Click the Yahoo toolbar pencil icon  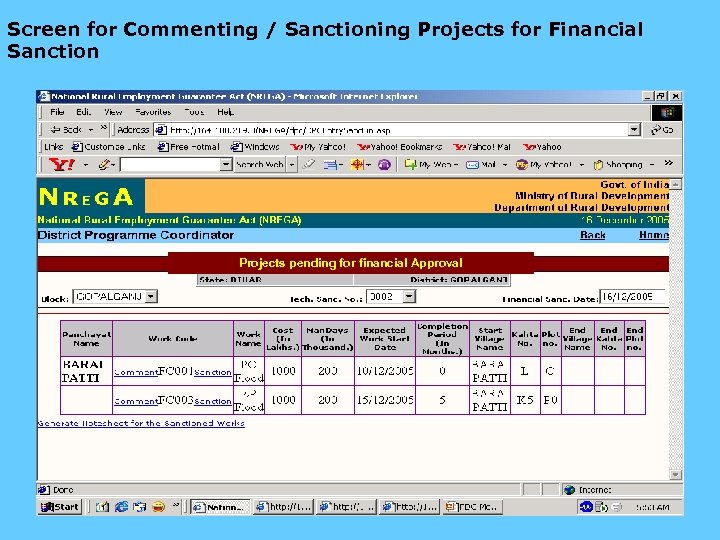104,164
